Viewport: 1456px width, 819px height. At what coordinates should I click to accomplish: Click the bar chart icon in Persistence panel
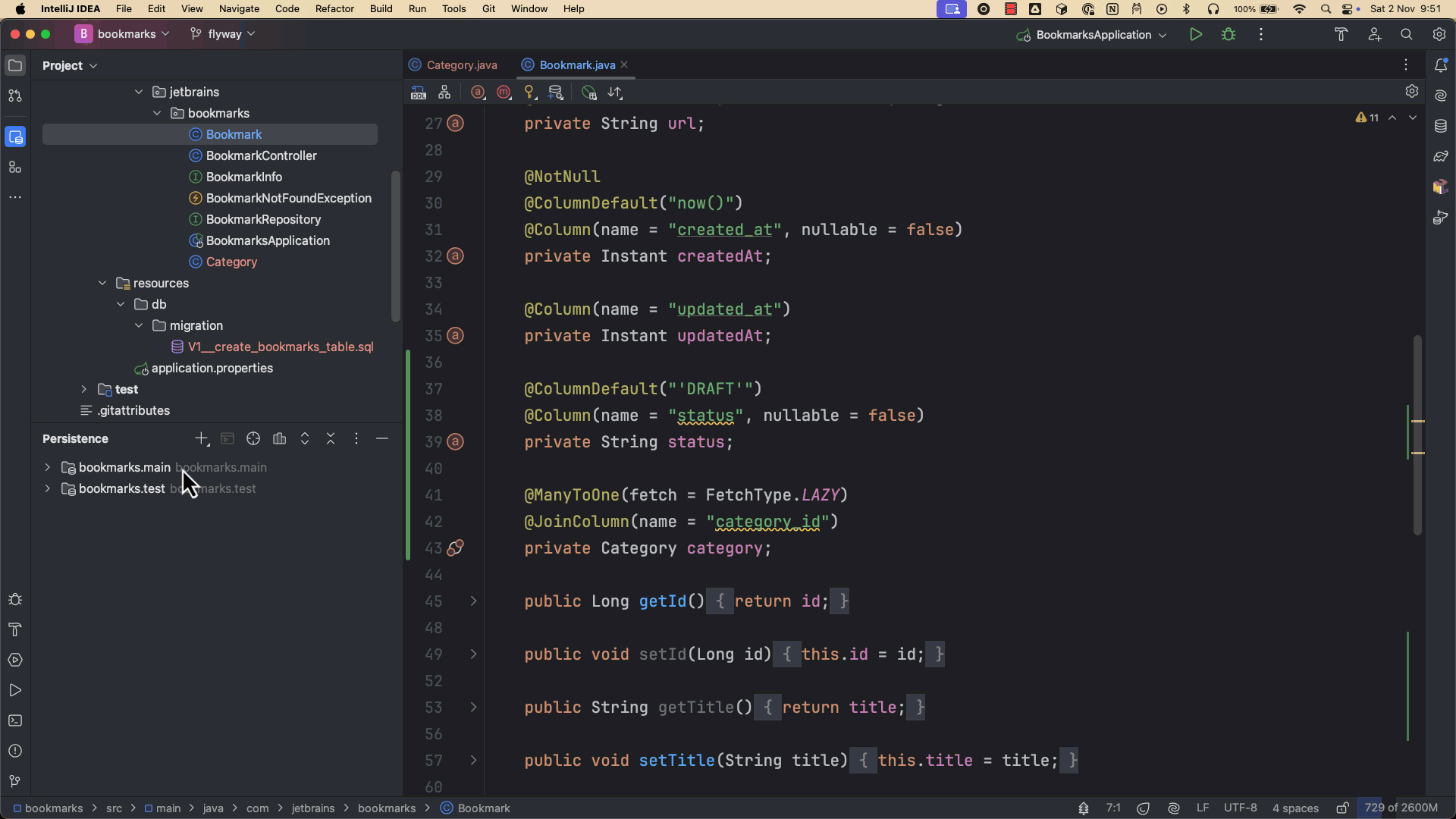point(279,438)
